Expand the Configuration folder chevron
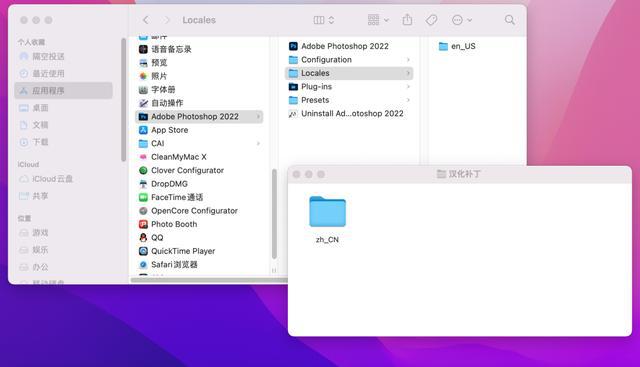Viewport: 640px width, 367px height. coord(408,60)
